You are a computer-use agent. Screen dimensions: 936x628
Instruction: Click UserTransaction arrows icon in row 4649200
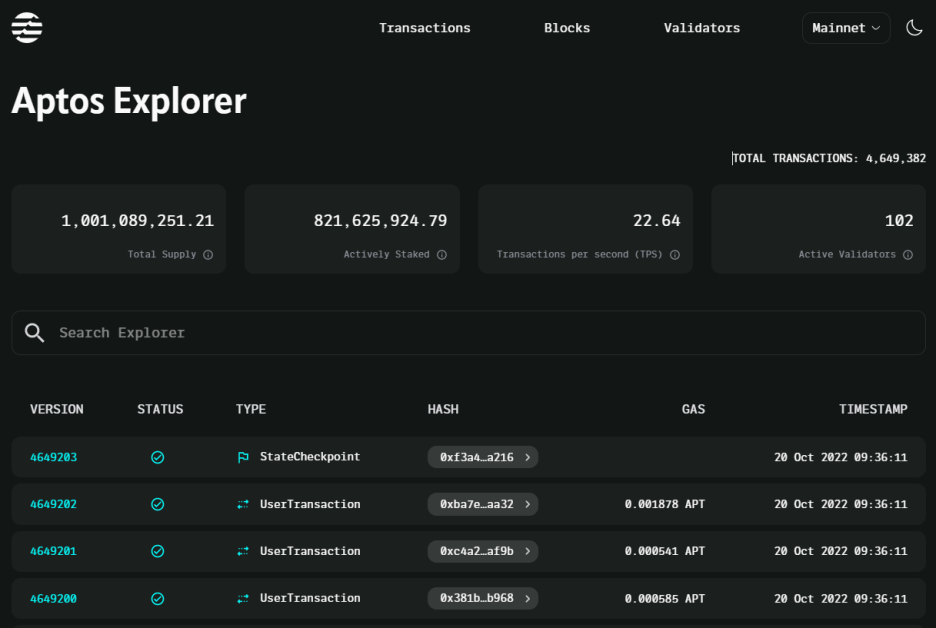pyautogui.click(x=243, y=599)
